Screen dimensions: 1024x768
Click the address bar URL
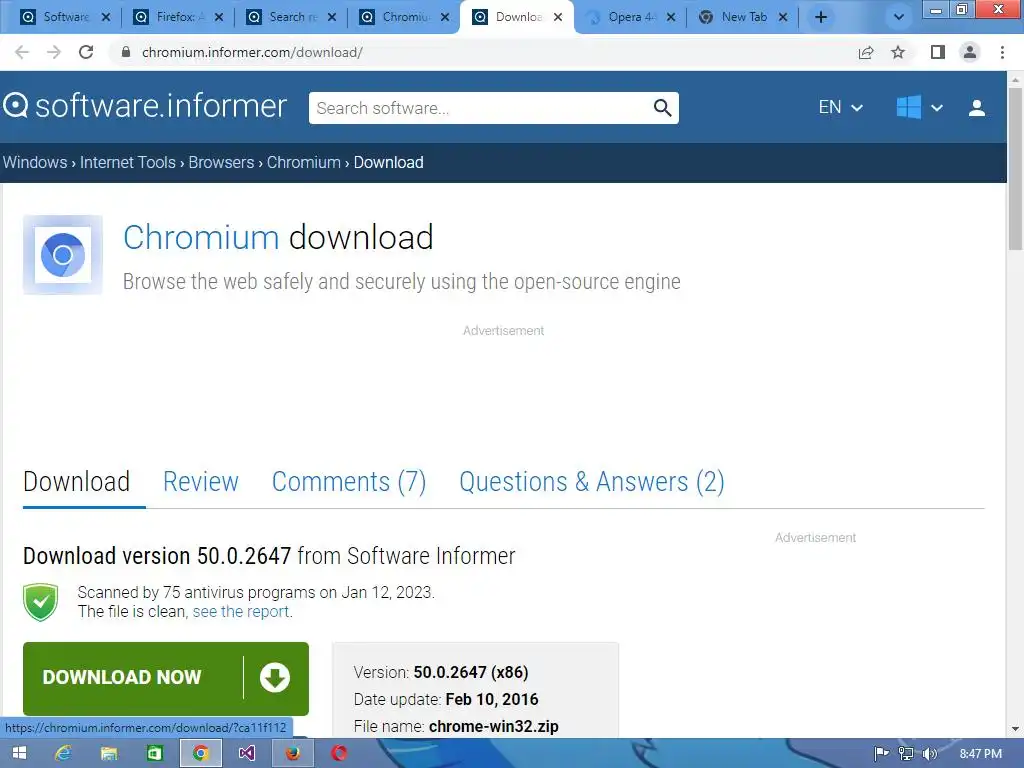252,52
